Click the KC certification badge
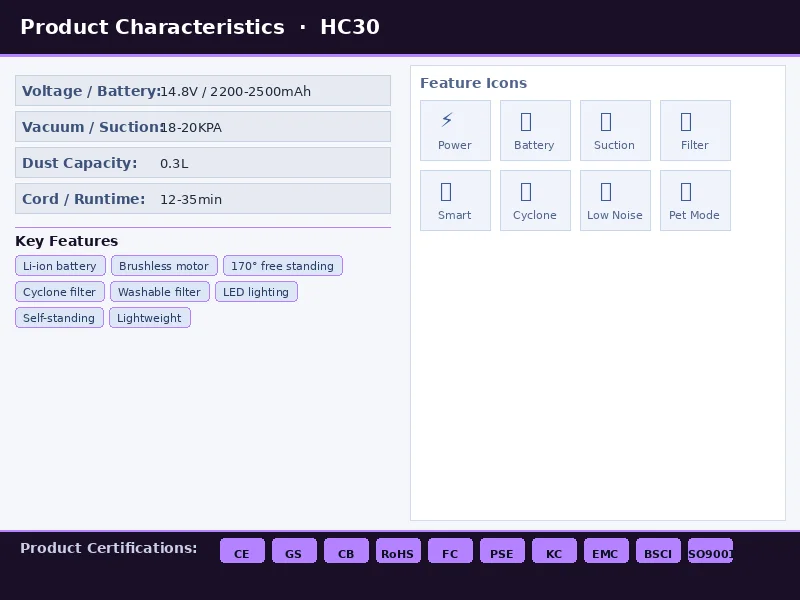 click(x=555, y=551)
